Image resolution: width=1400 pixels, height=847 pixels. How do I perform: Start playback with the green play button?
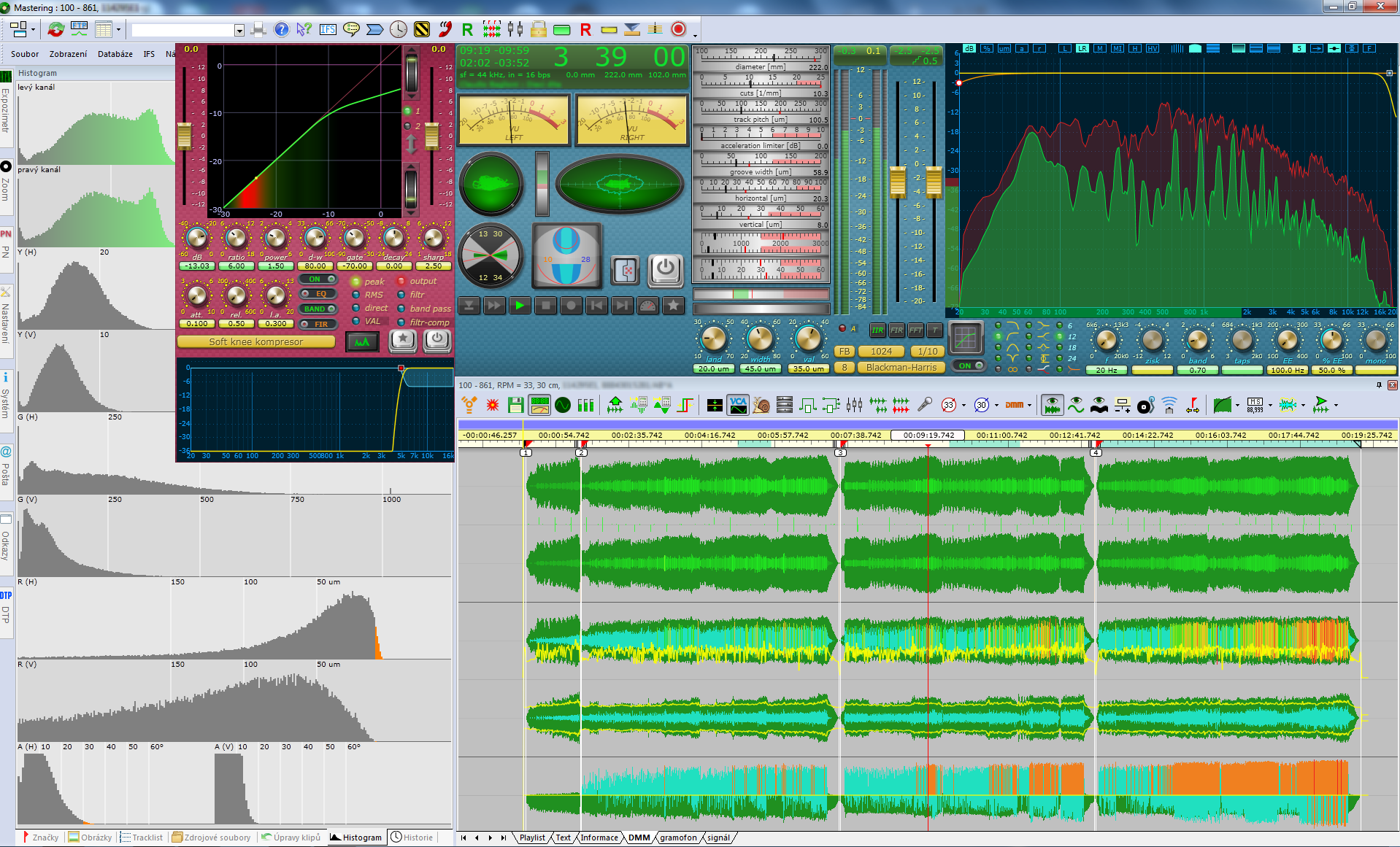click(x=520, y=305)
